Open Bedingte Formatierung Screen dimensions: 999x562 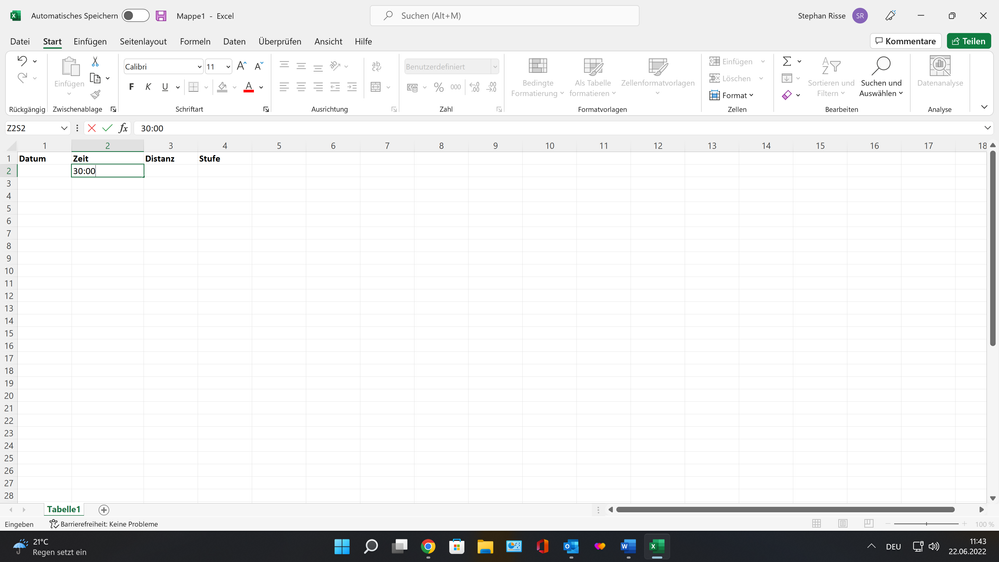click(538, 77)
